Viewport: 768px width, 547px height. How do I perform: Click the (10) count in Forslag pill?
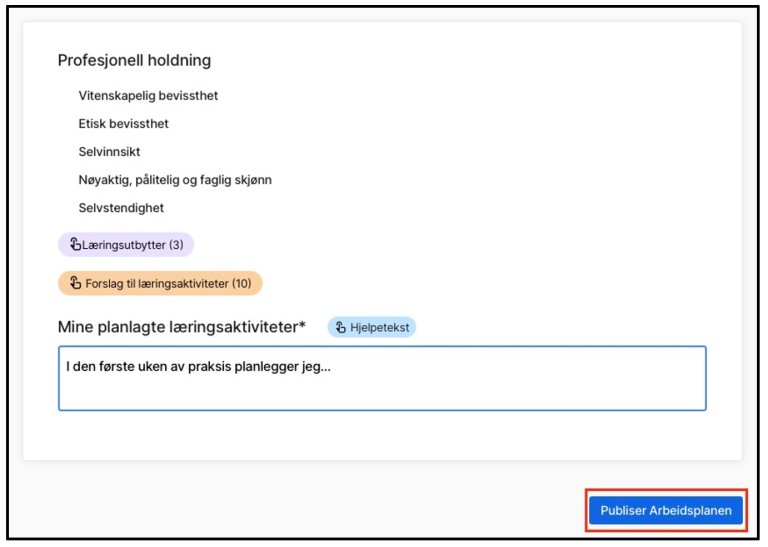(242, 283)
